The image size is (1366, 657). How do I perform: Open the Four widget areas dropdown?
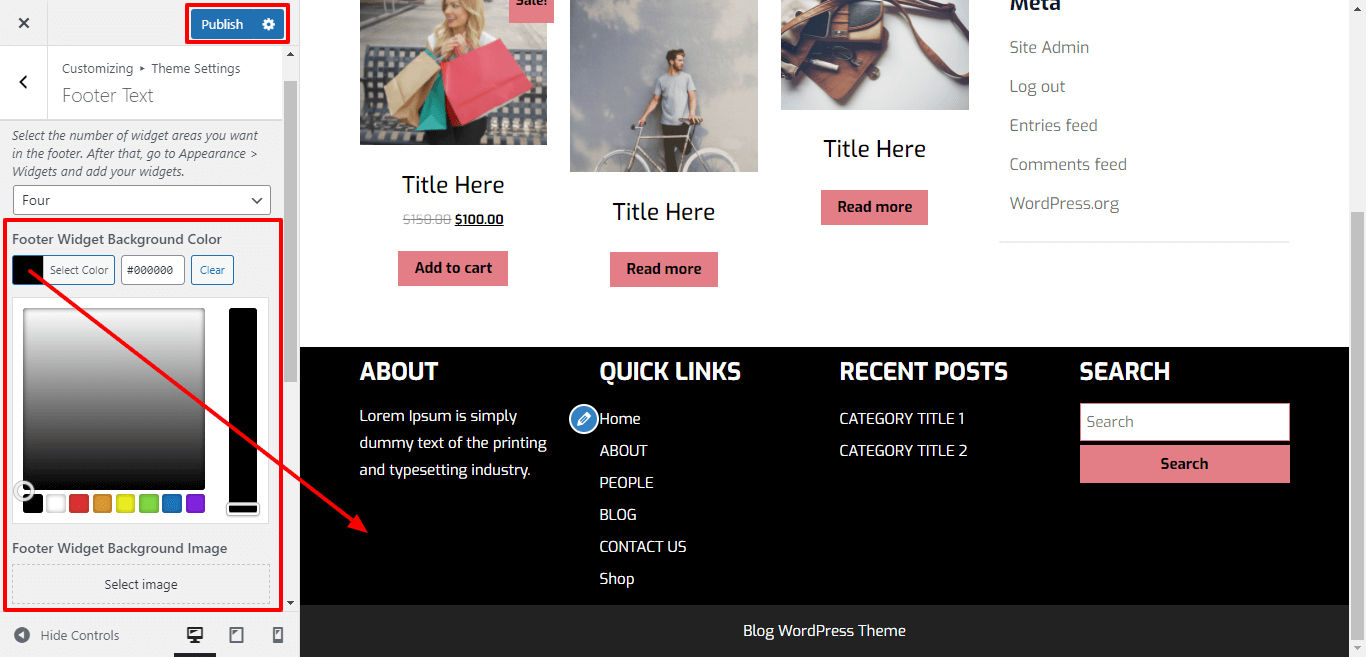(x=142, y=200)
